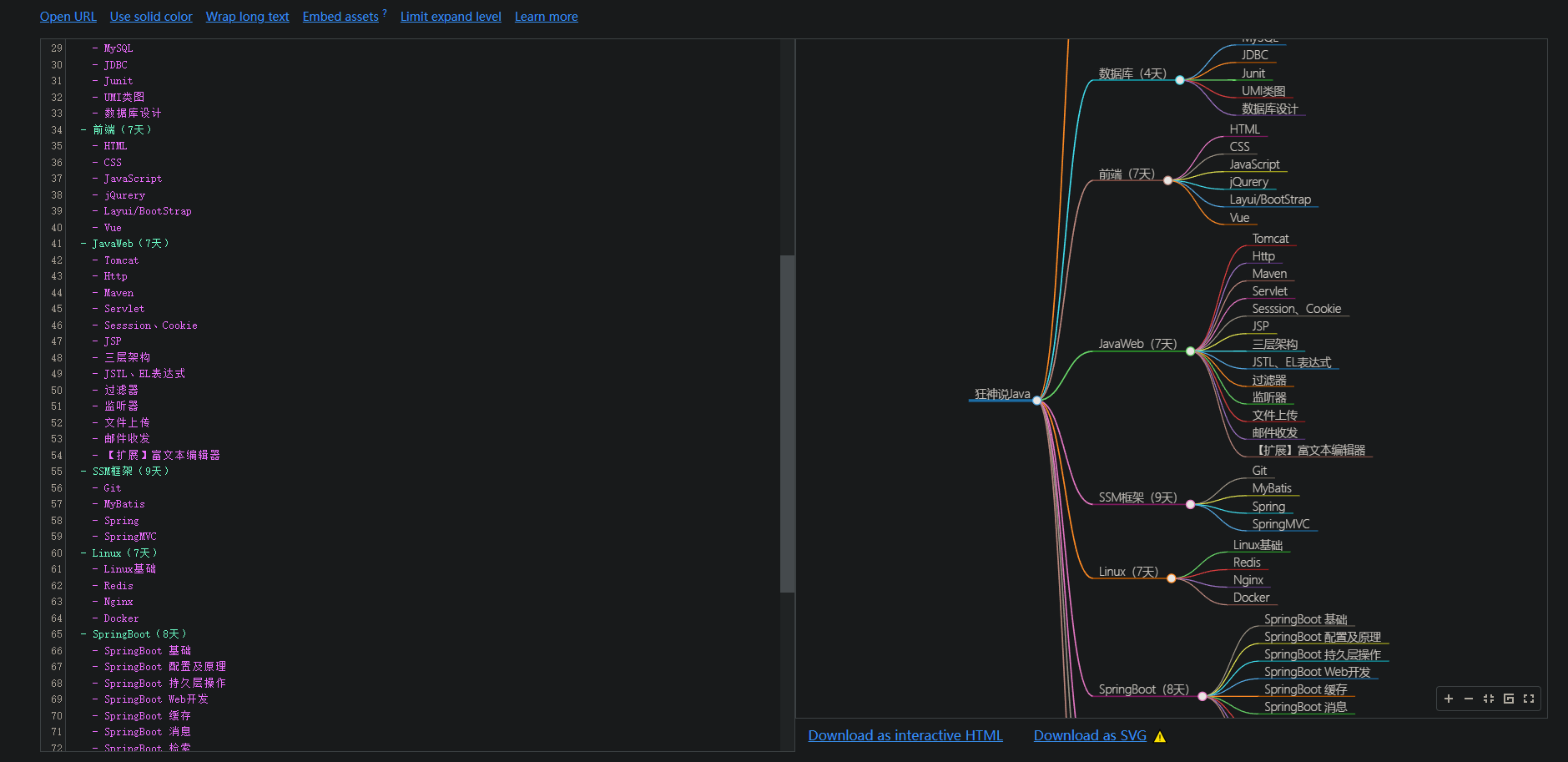The height and width of the screenshot is (762, 1568).
Task: Collapse the 前端（7天）node circle
Action: click(x=1168, y=180)
